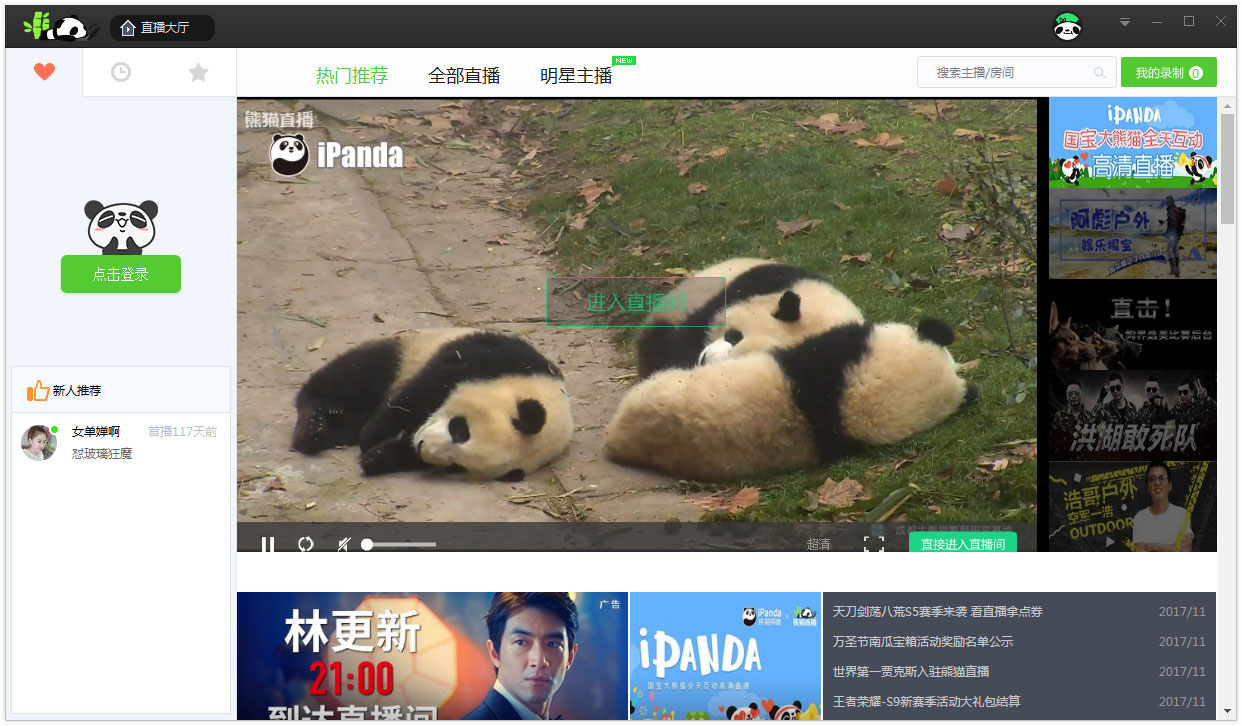The width and height of the screenshot is (1242, 726).
Task: Open the 超清 video quality selector
Action: tap(819, 544)
